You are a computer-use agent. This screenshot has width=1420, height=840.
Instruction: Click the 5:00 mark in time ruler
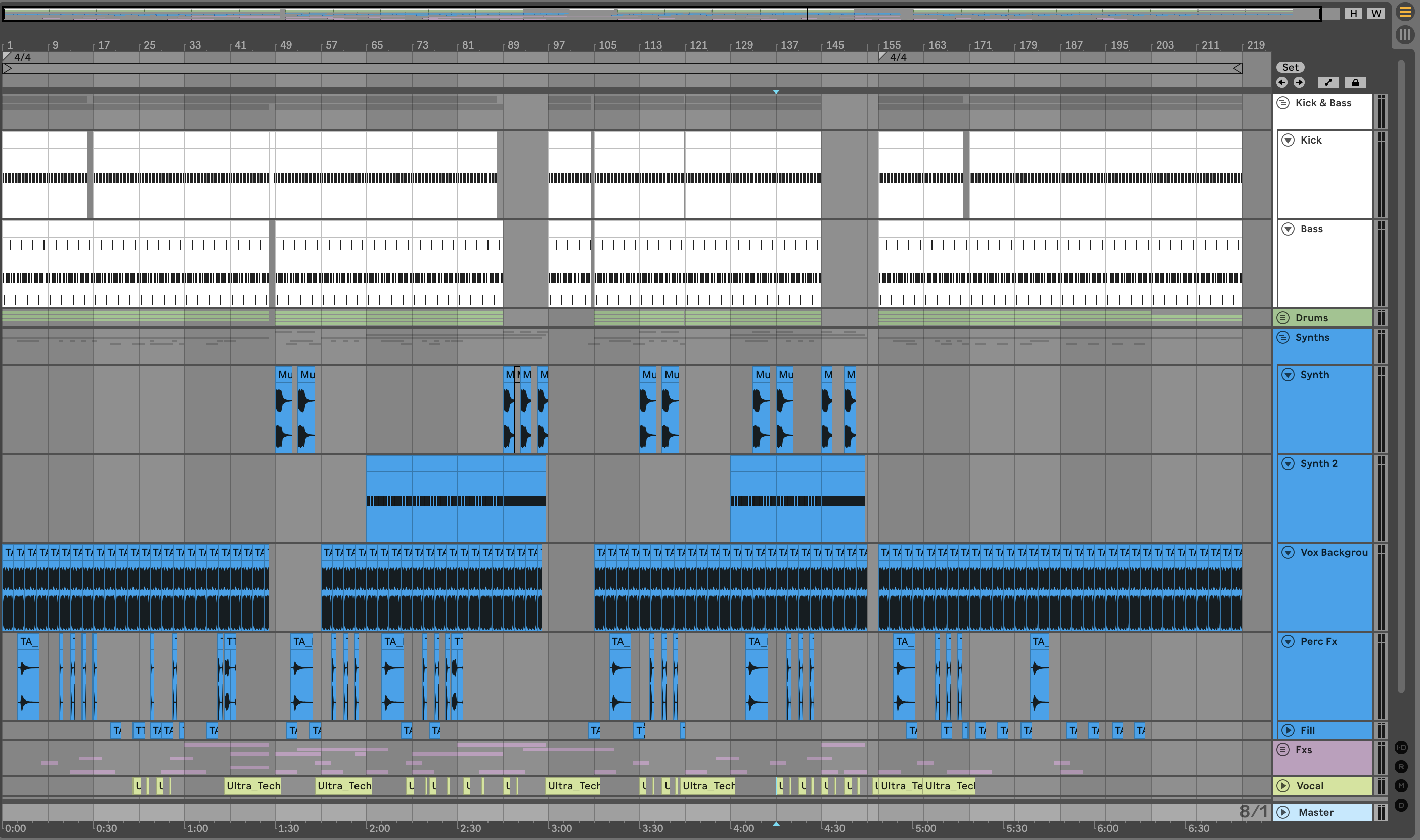coord(925,829)
